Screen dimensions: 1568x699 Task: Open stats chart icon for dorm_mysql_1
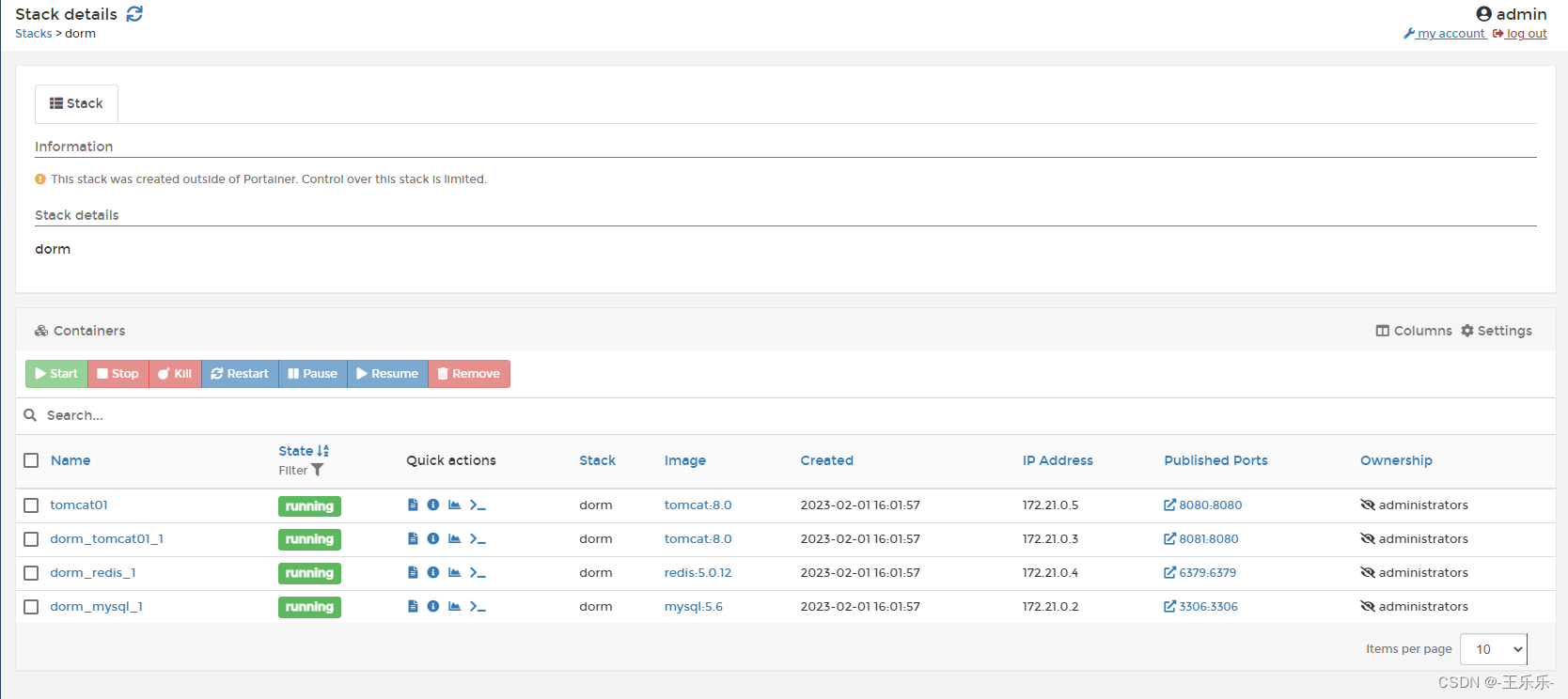(x=455, y=607)
